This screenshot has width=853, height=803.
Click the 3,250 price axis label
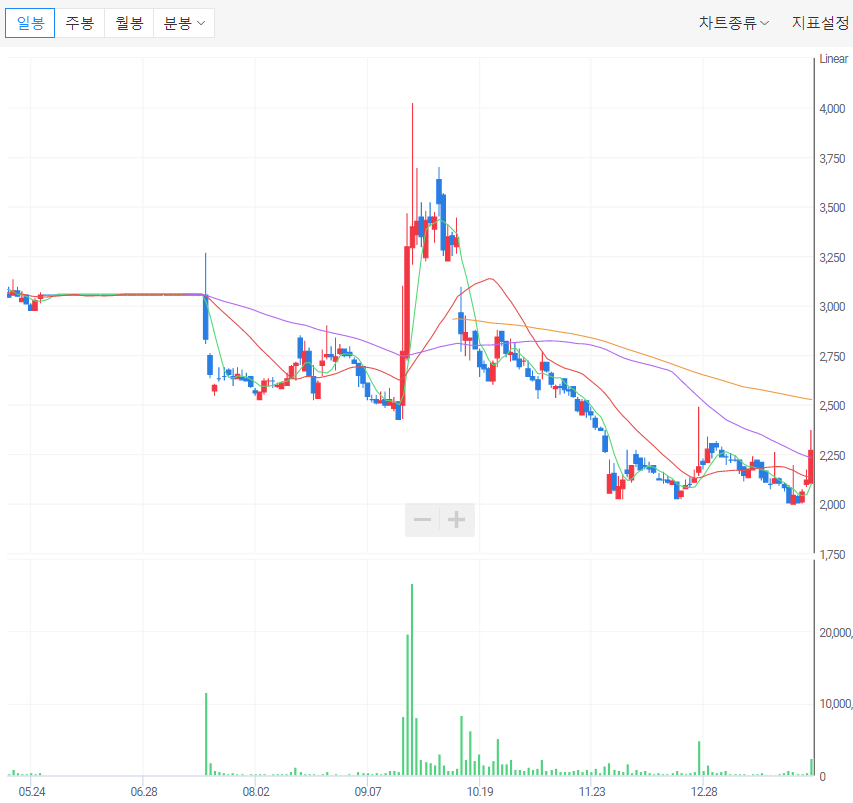pyautogui.click(x=832, y=257)
